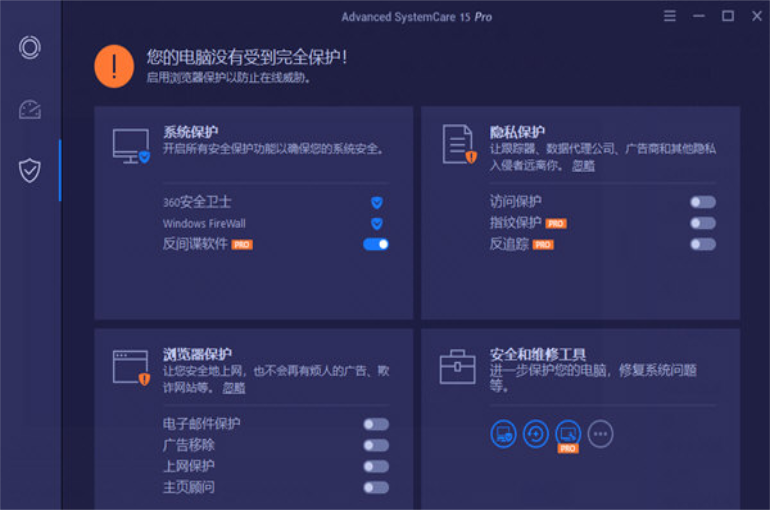Image resolution: width=770 pixels, height=510 pixels.
Task: Click the PRO badge beside 反追踪
Action: tap(543, 244)
